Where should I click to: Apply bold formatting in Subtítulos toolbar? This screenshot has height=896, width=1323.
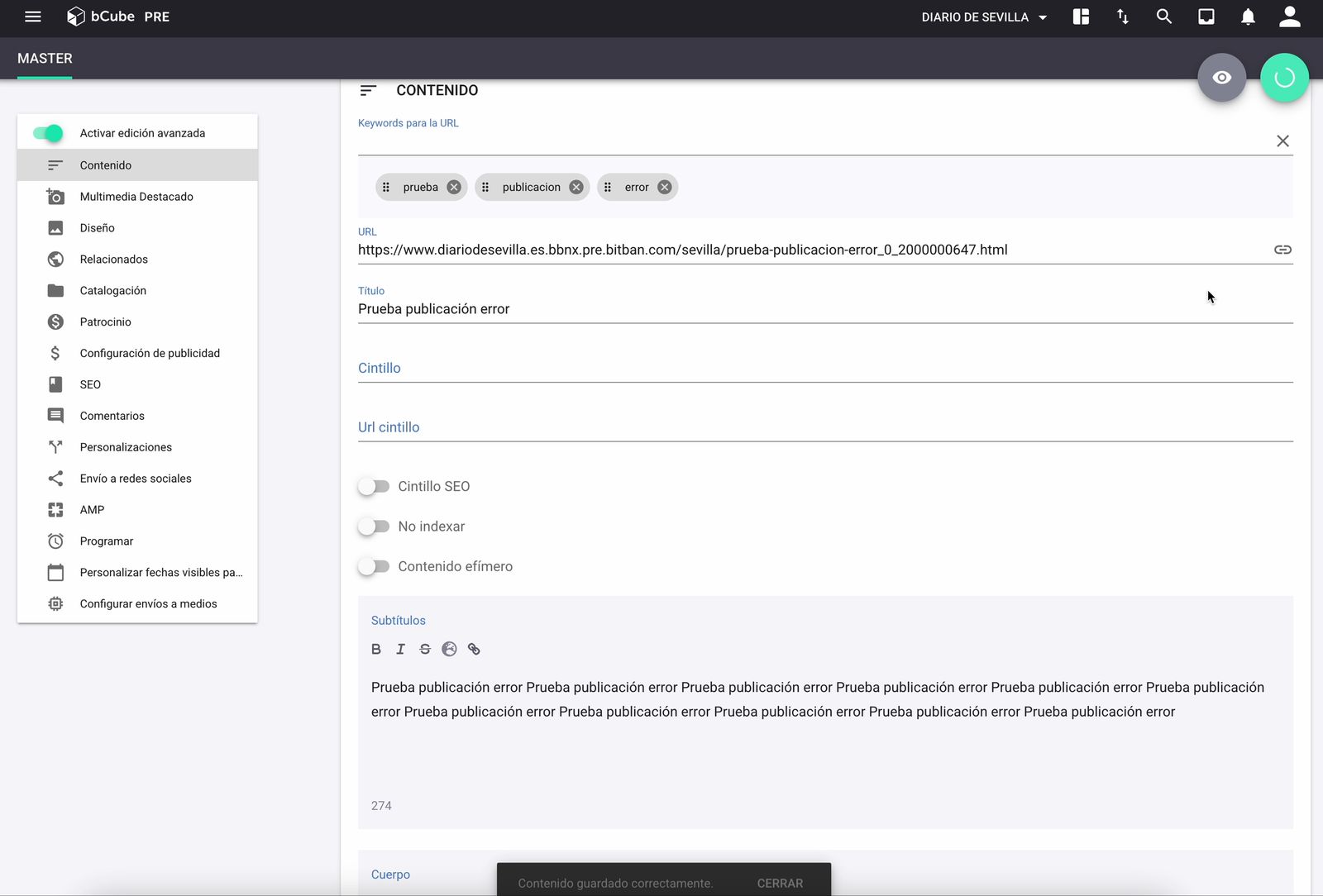pos(376,649)
